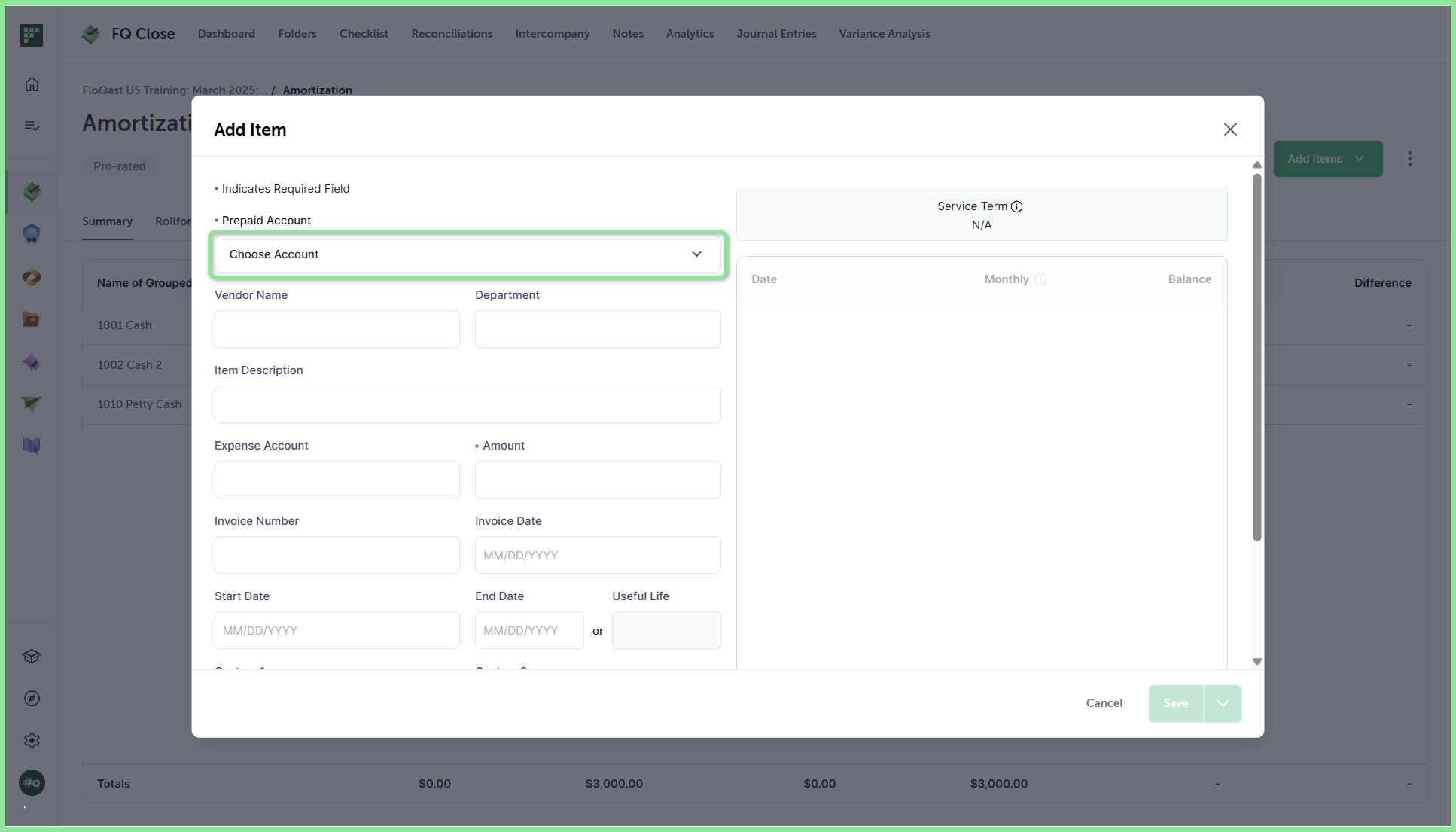The image size is (1456, 832).
Task: Open the Save button dropdown arrow
Action: [1223, 703]
